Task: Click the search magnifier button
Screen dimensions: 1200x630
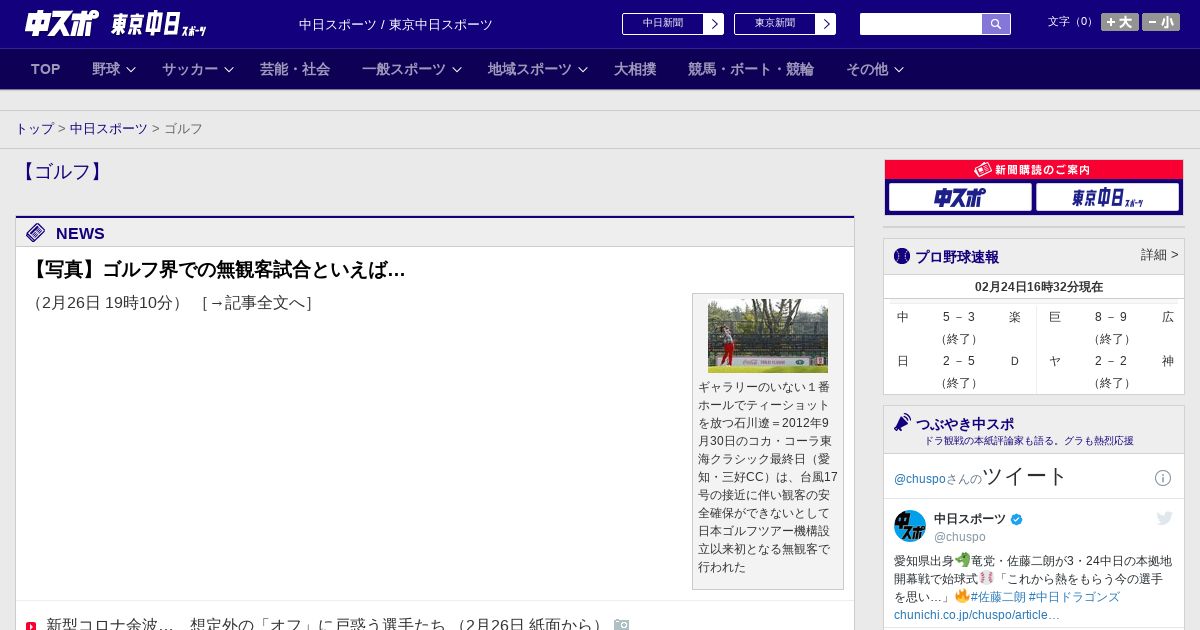Action: 995,24
